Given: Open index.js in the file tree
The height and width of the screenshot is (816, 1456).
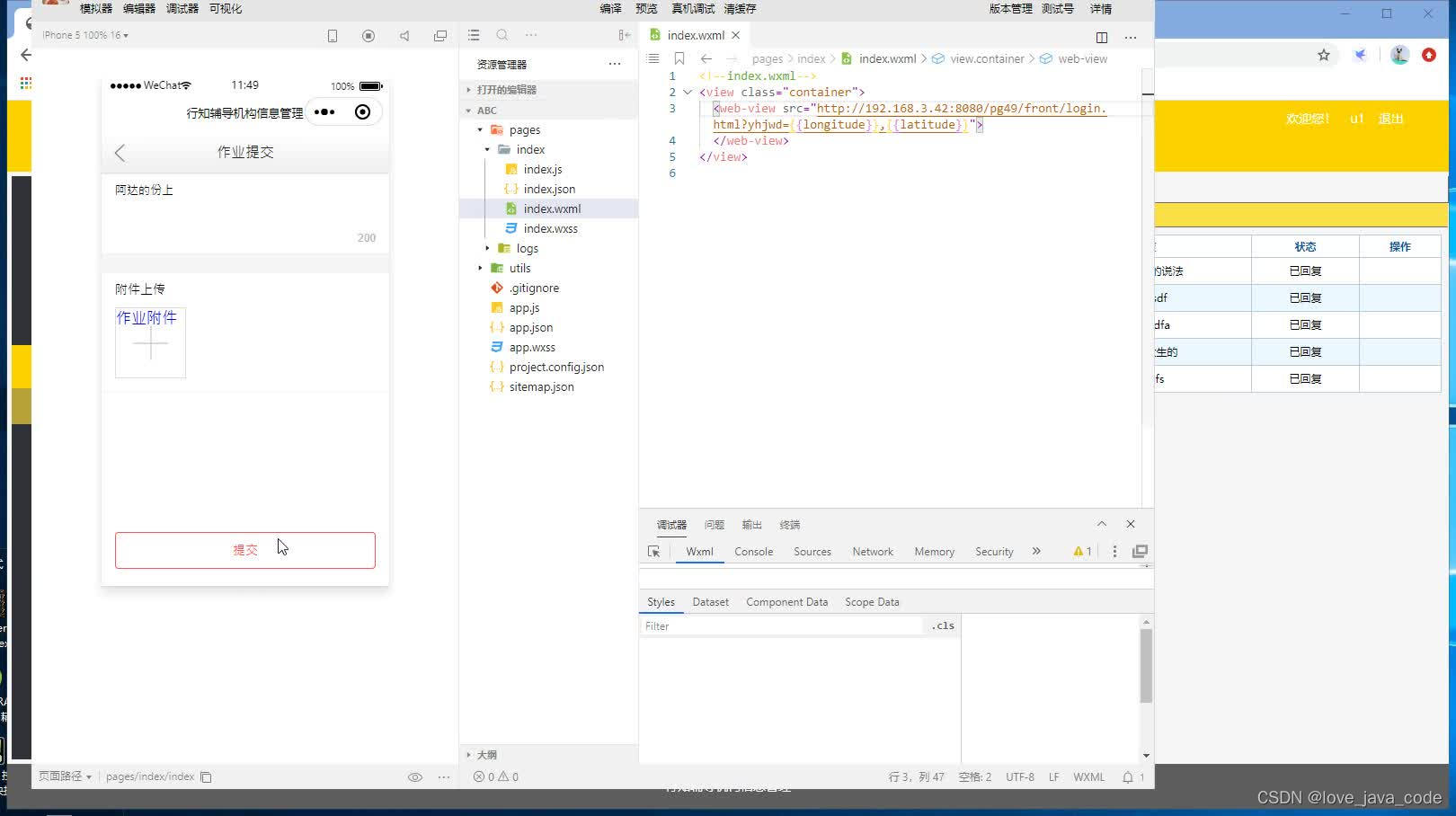Looking at the screenshot, I should (542, 170).
